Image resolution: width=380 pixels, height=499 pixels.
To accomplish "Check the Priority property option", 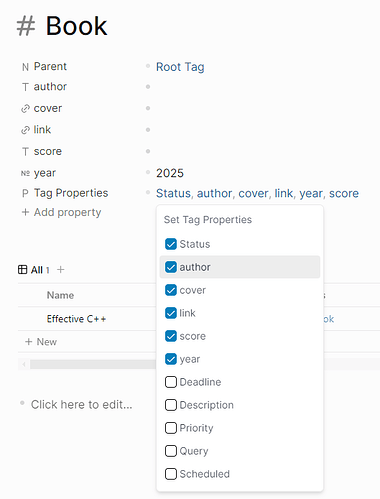I will 171,428.
